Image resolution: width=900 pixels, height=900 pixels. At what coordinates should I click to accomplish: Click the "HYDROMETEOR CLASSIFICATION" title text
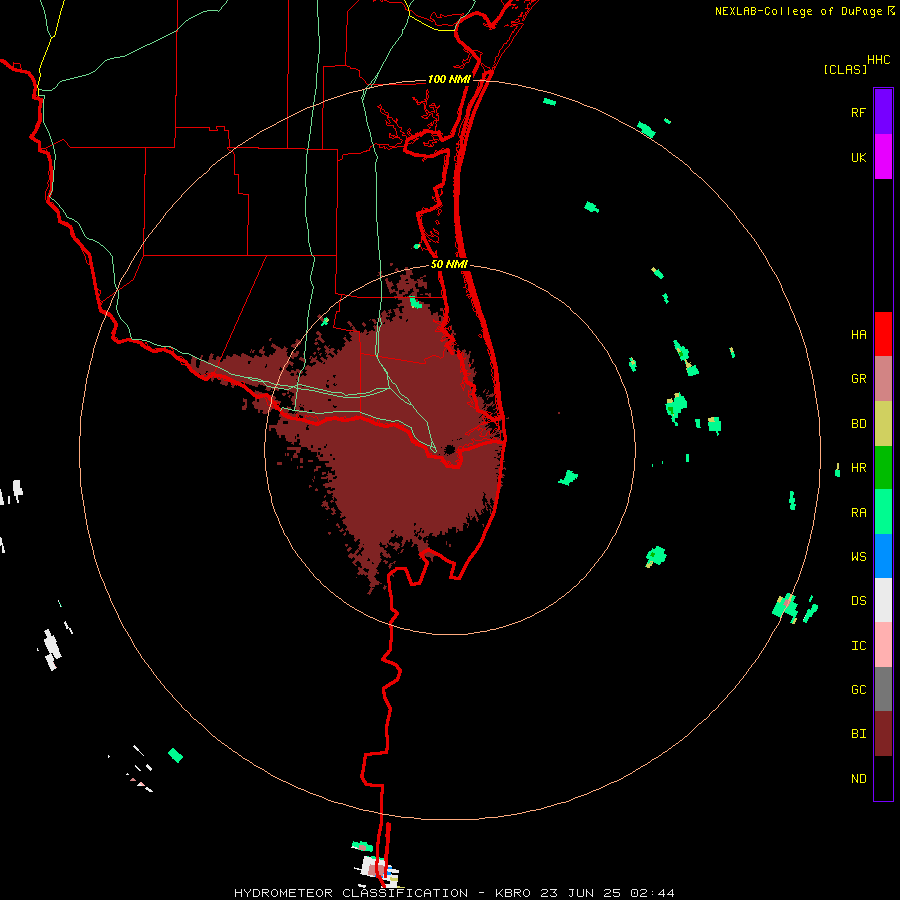pos(351,893)
